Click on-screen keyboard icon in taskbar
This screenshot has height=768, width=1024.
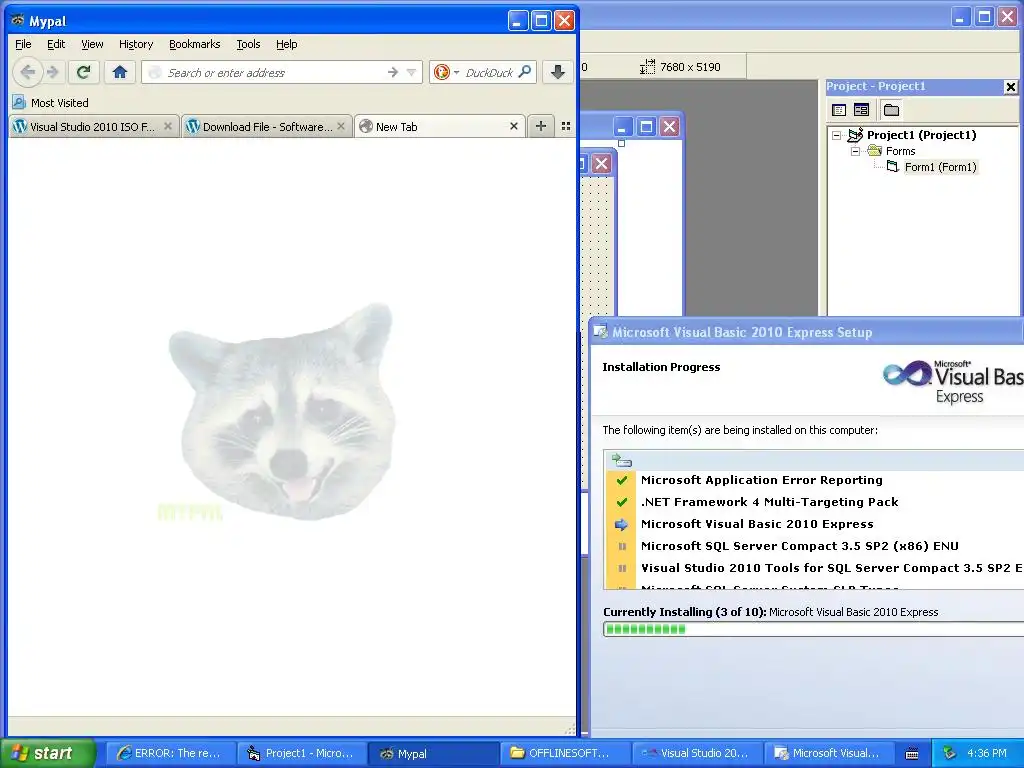912,754
